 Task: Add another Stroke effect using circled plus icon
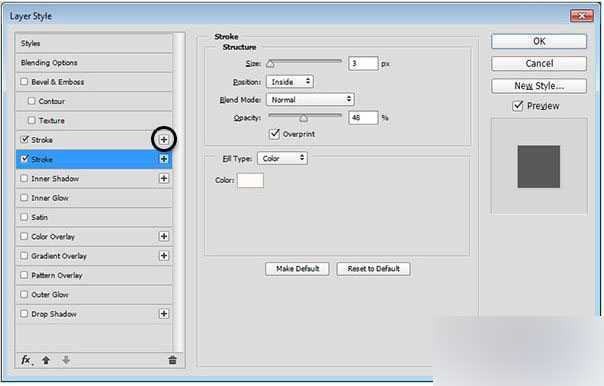[x=164, y=139]
